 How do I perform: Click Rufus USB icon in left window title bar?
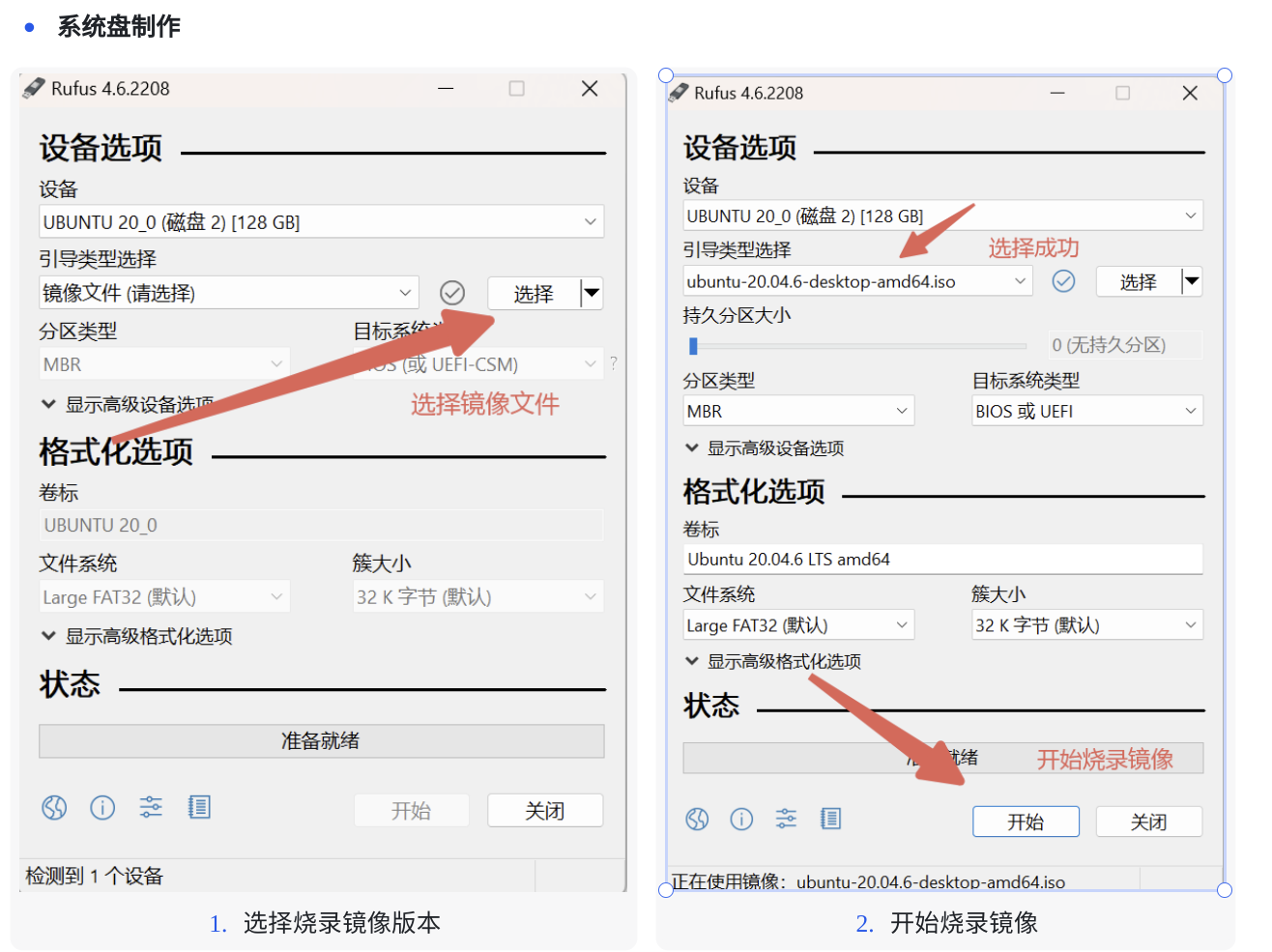pos(34,88)
